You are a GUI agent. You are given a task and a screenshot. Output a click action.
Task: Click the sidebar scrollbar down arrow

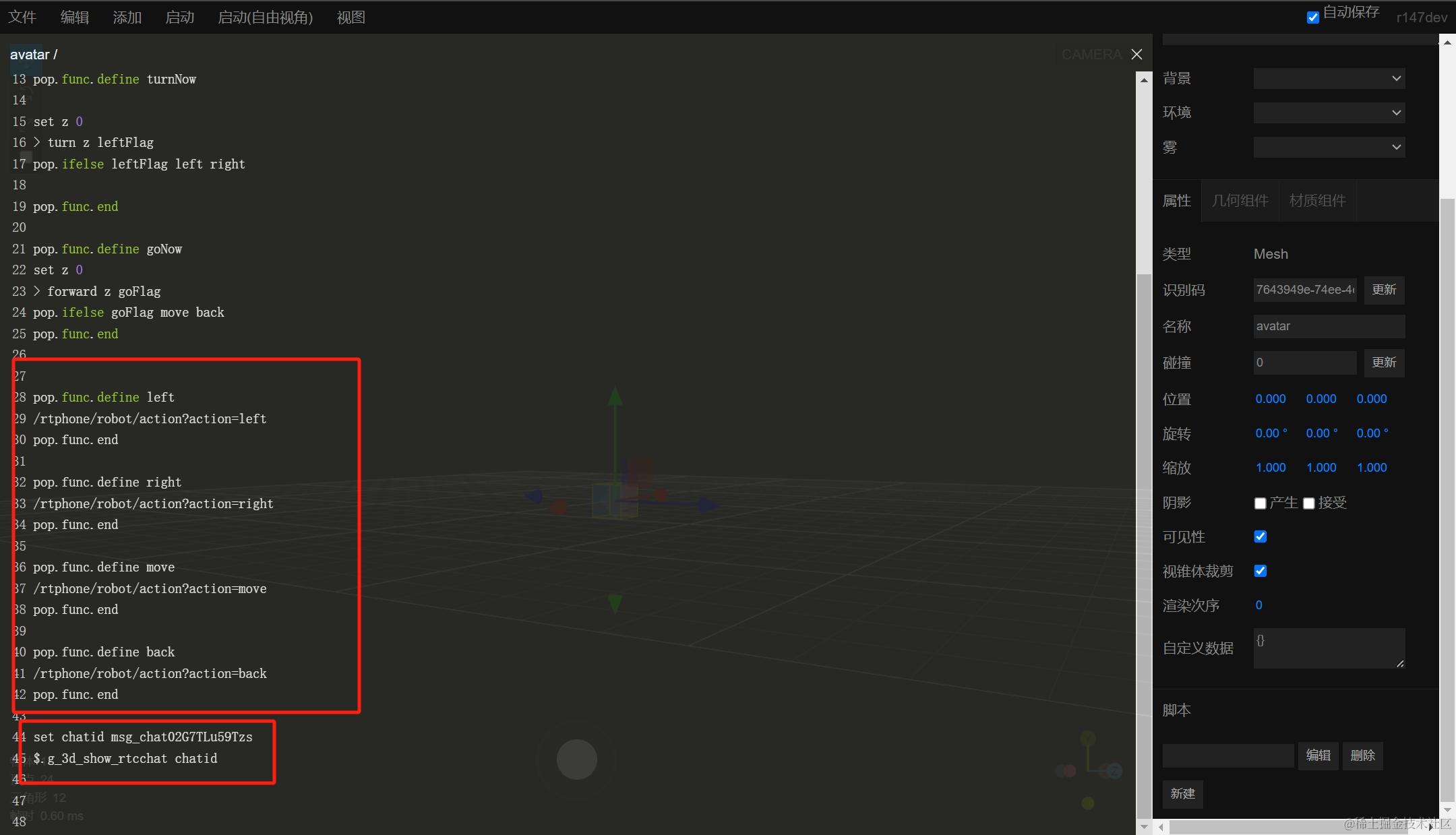[x=1447, y=810]
